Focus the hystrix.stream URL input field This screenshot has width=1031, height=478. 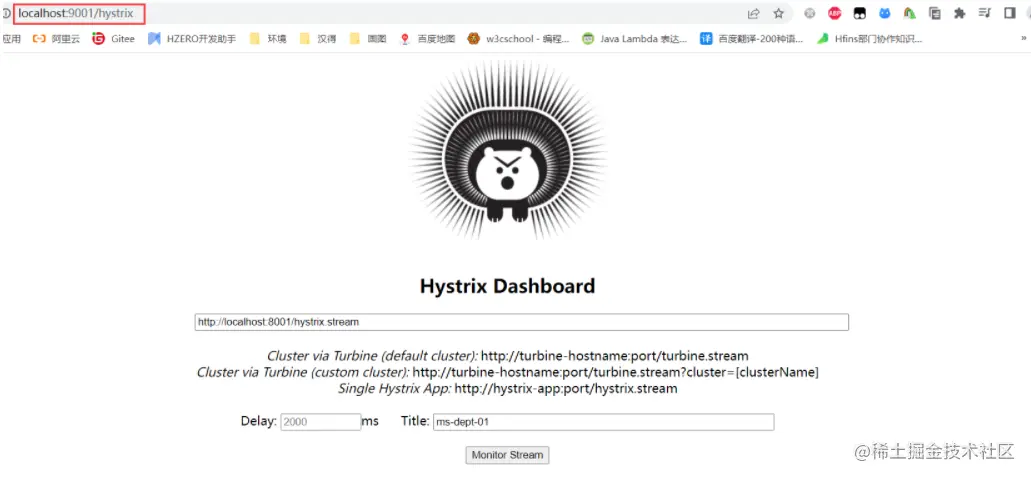[x=521, y=322]
